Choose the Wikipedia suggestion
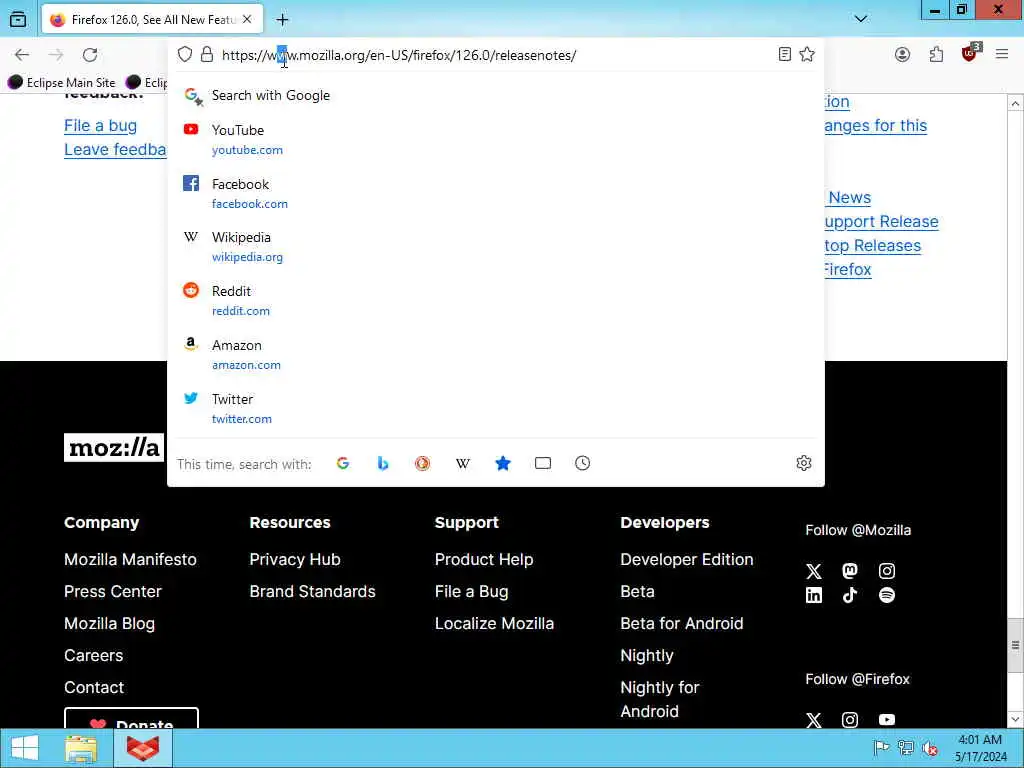1024x768 pixels. (x=496, y=247)
